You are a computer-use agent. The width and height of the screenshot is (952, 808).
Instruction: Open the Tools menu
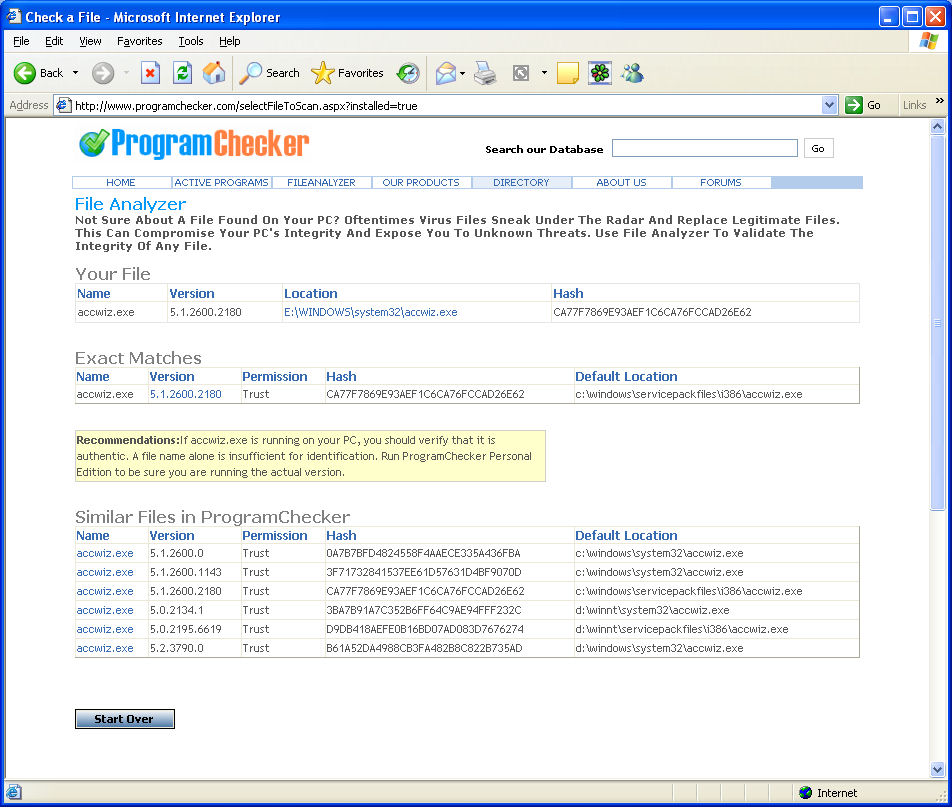[x=191, y=41]
